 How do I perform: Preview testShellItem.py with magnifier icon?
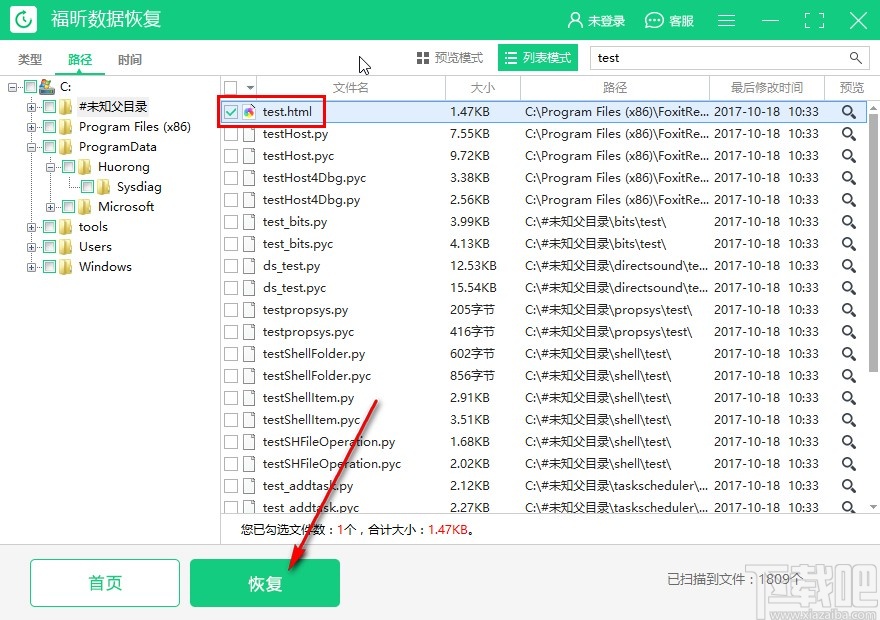click(x=849, y=397)
